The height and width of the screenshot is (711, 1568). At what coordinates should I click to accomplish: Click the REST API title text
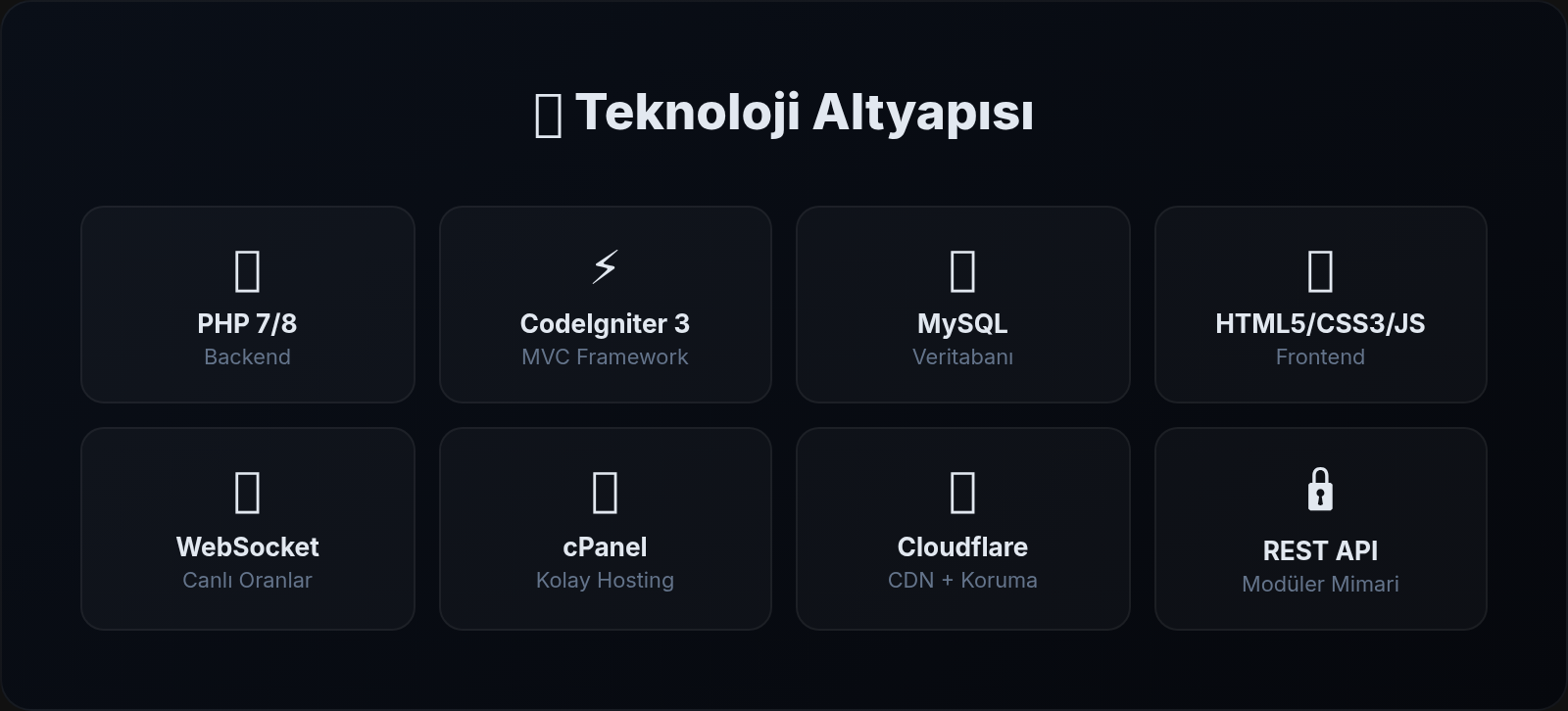tap(1320, 550)
